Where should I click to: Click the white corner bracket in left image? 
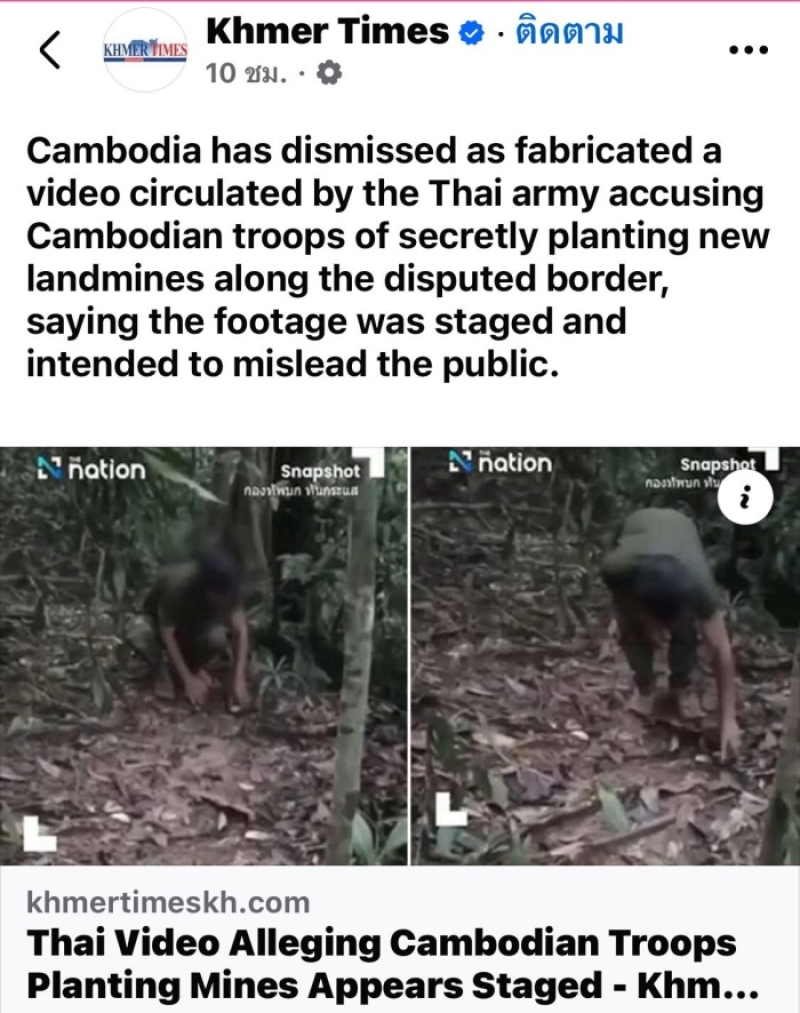click(x=39, y=834)
